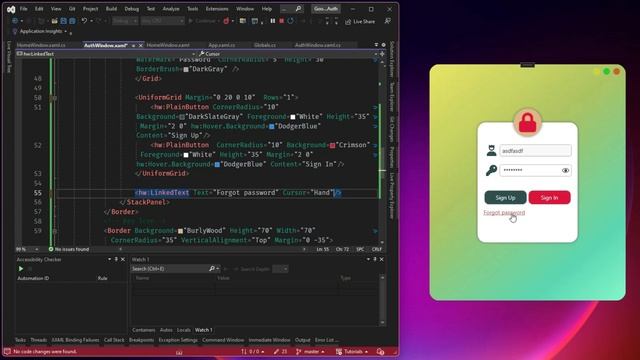Switch to the App.xaml.cs editor tab
The image size is (640, 360).
click(222, 45)
